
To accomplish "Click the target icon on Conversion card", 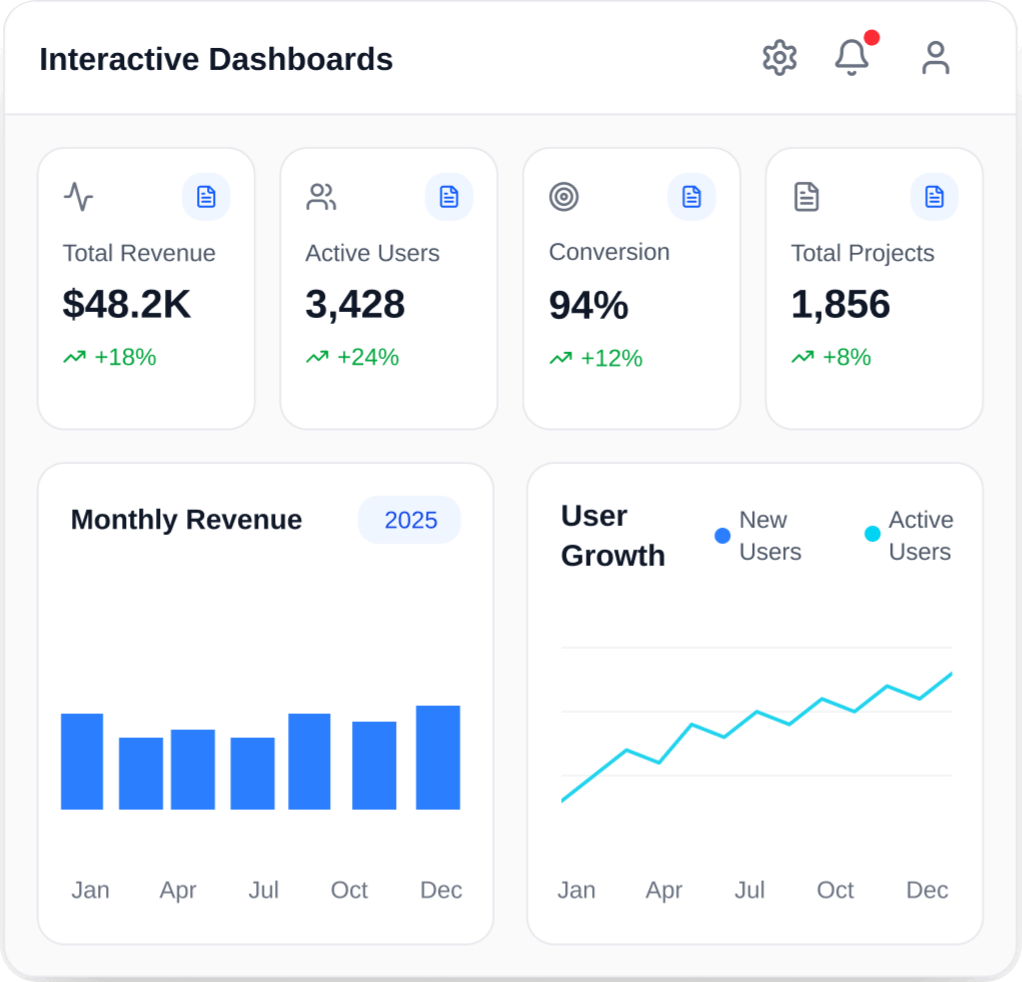I will click(x=564, y=197).
